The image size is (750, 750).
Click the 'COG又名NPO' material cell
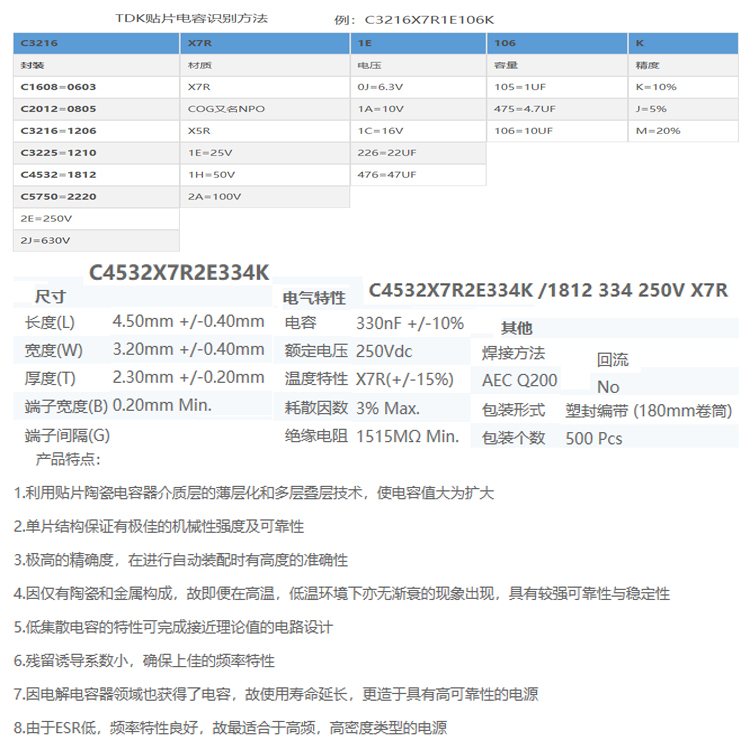(x=265, y=109)
